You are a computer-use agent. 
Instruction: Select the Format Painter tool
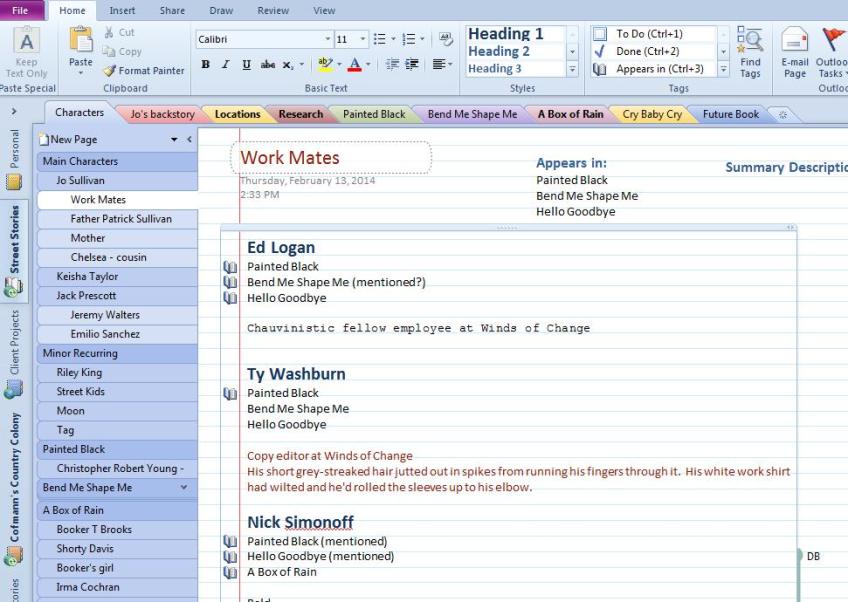pos(144,71)
